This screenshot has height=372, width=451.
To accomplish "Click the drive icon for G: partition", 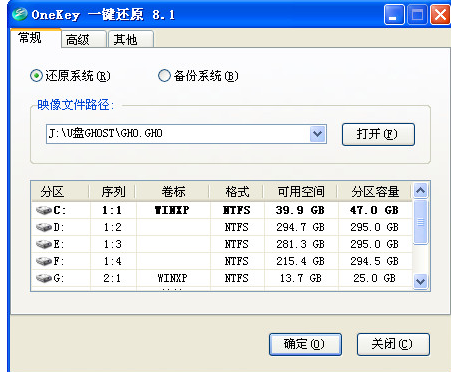I will pos(44,278).
